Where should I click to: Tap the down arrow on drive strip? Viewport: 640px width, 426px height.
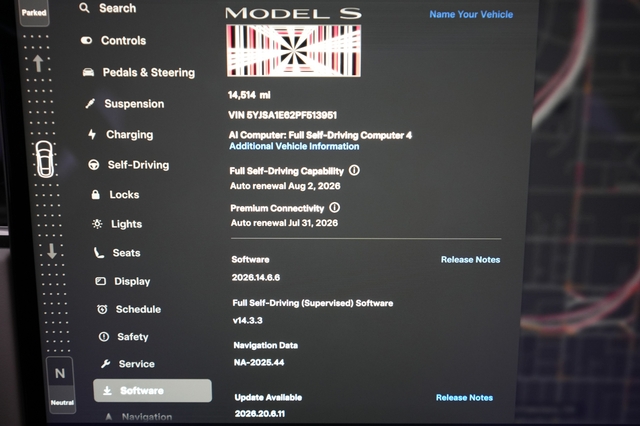tap(52, 251)
